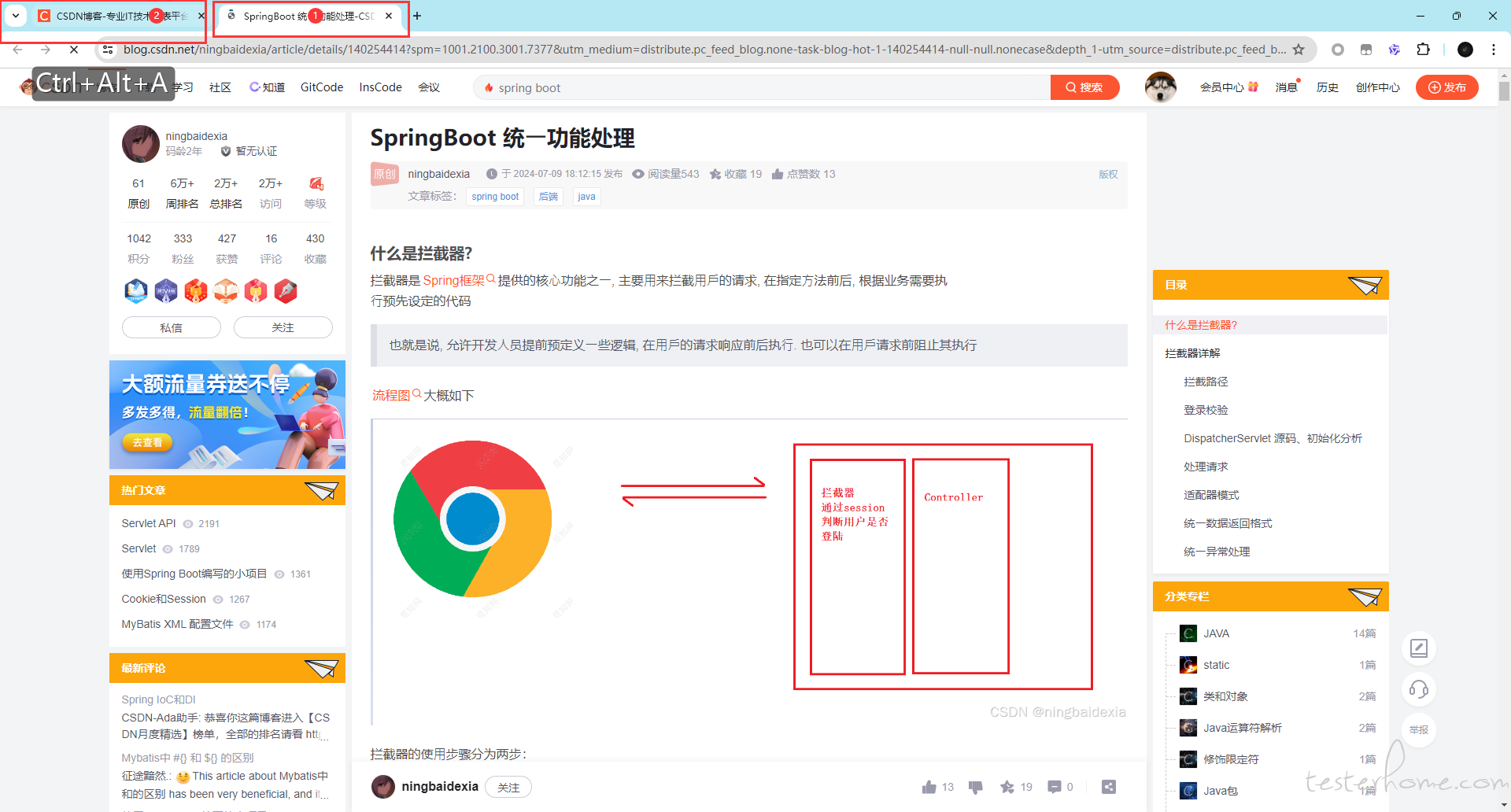Viewport: 1511px width, 812px height.
Task: Click the spring boot article tag
Action: pos(496,197)
